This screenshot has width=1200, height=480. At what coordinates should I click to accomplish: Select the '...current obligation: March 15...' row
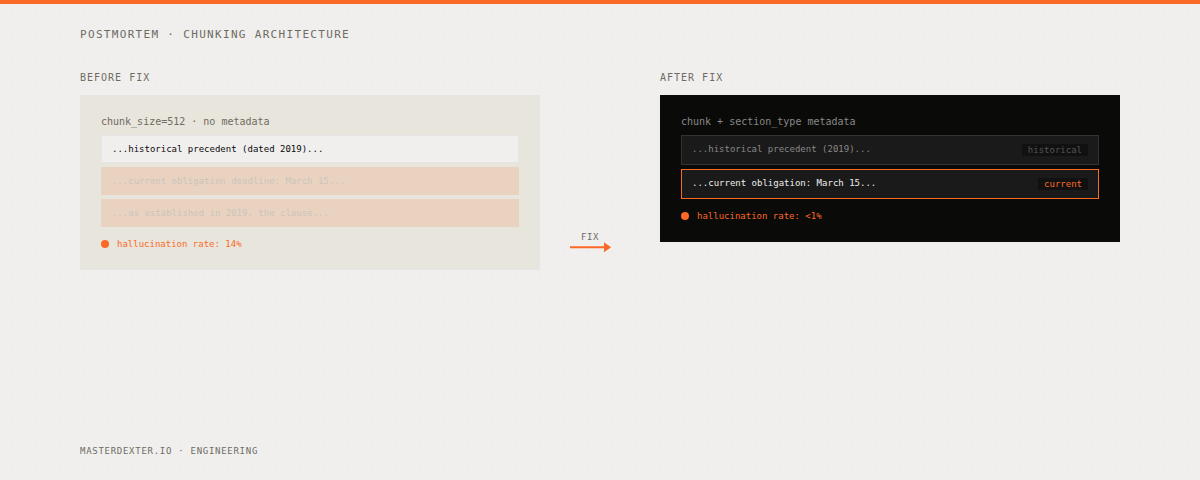pos(890,184)
